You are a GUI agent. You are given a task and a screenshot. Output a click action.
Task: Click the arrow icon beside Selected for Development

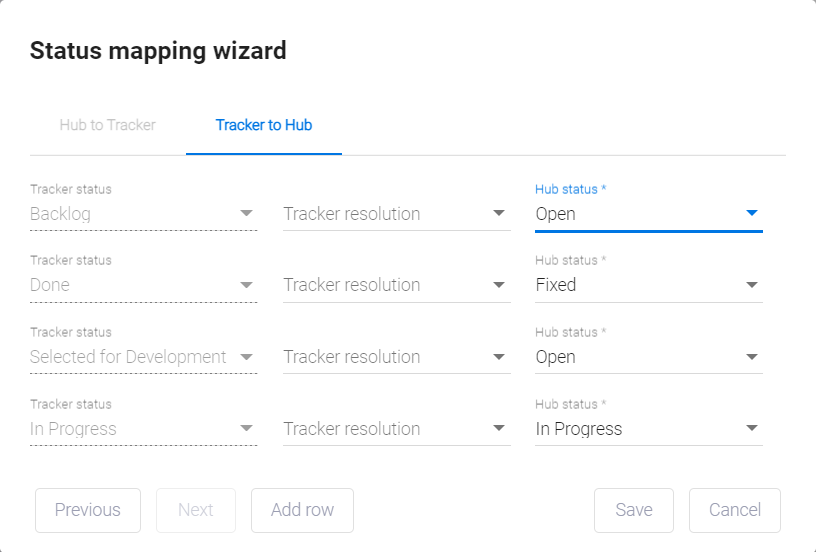[246, 357]
